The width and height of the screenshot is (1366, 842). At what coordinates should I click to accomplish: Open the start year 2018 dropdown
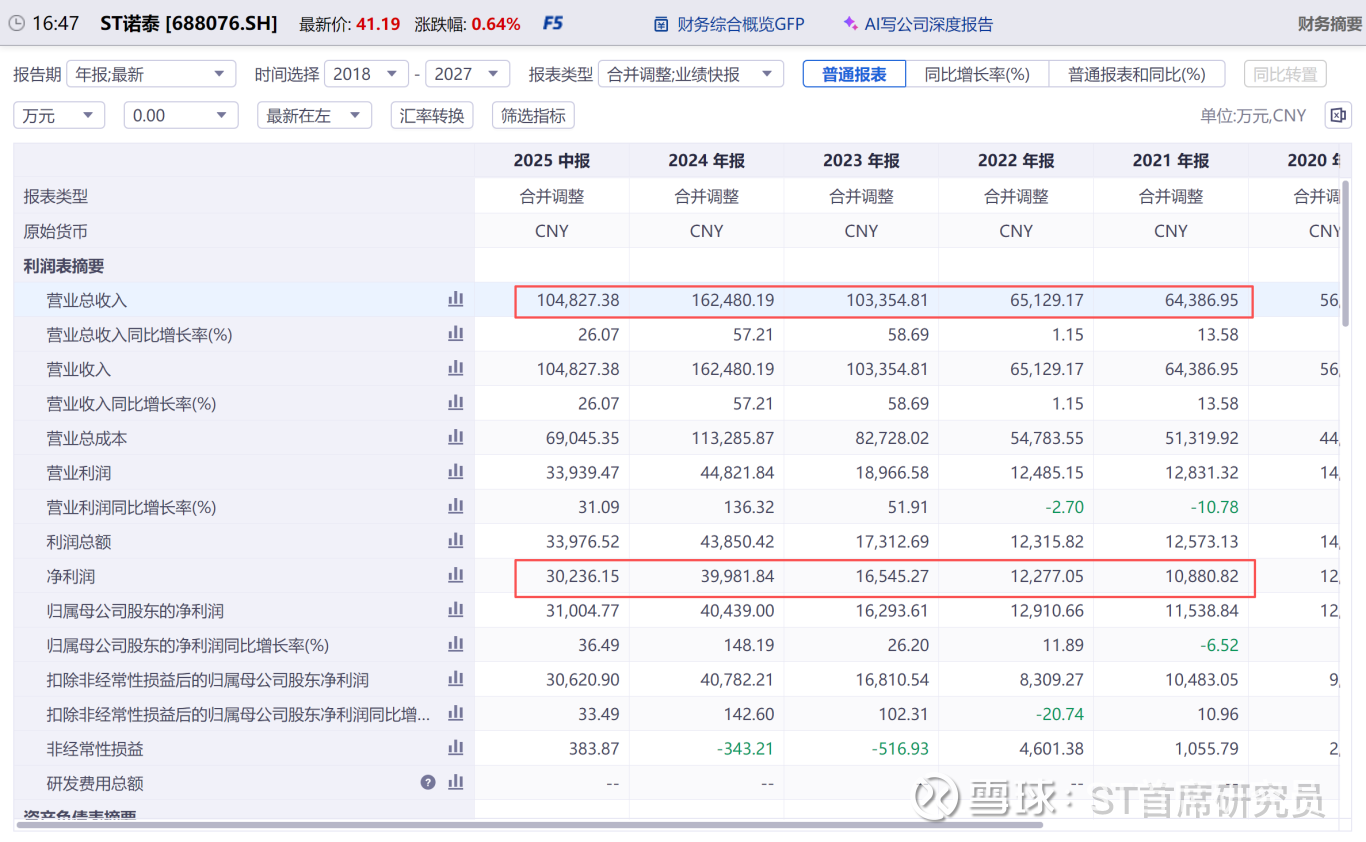[366, 74]
